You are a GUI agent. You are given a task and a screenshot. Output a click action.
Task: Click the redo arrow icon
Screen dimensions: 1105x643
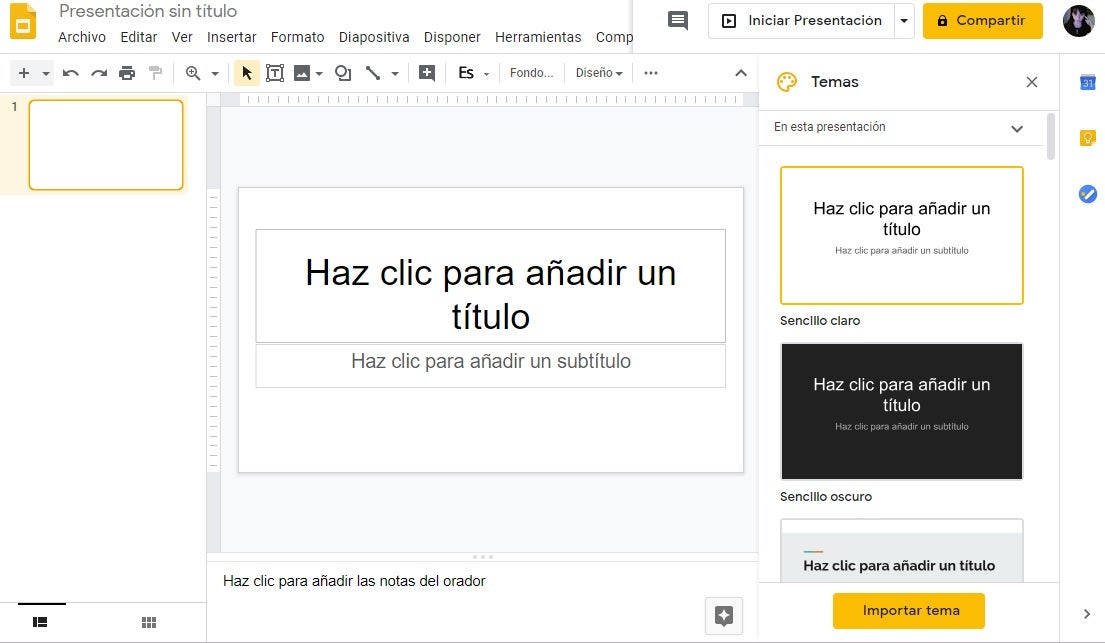(99, 73)
